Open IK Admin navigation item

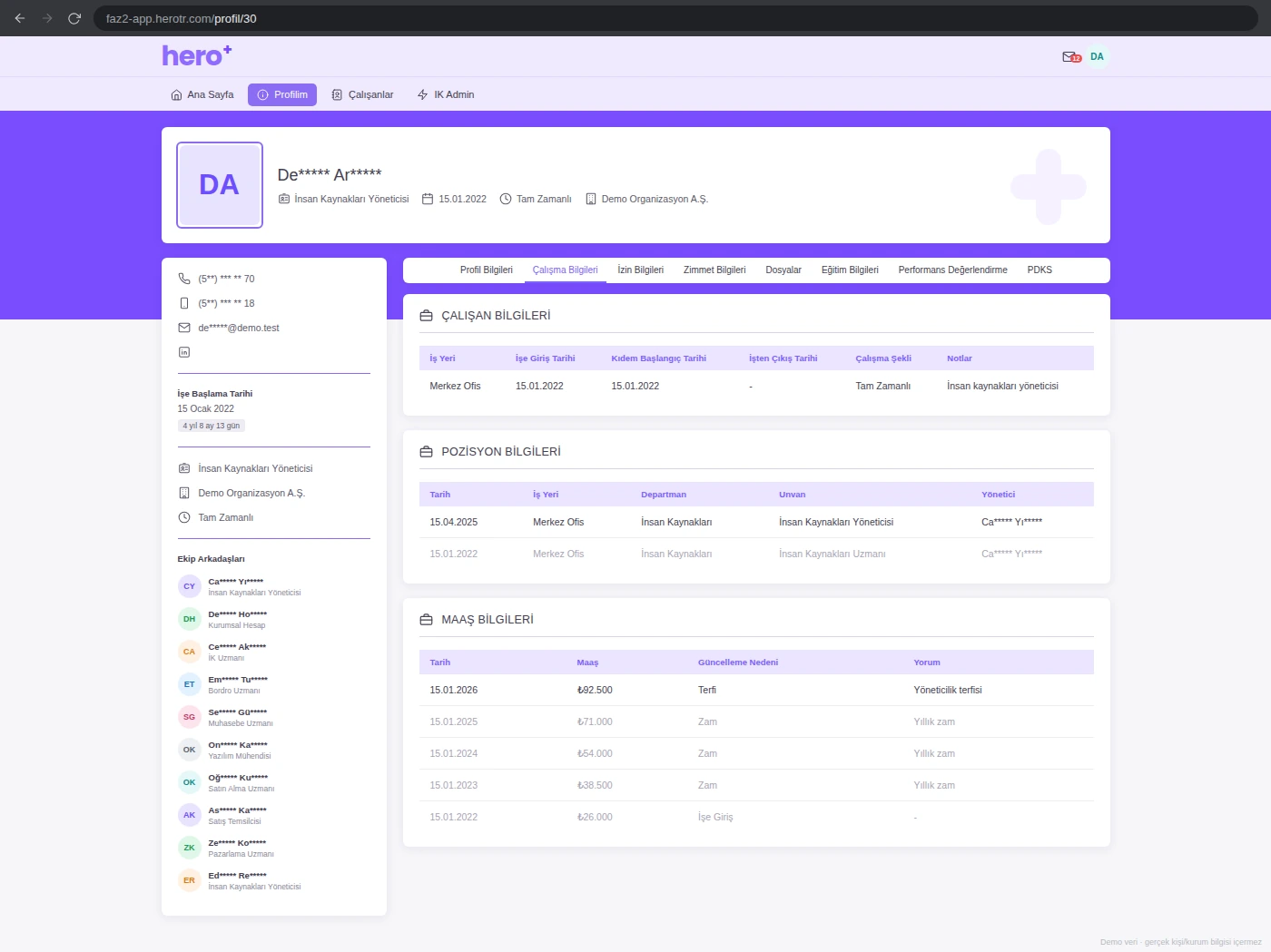pos(446,94)
